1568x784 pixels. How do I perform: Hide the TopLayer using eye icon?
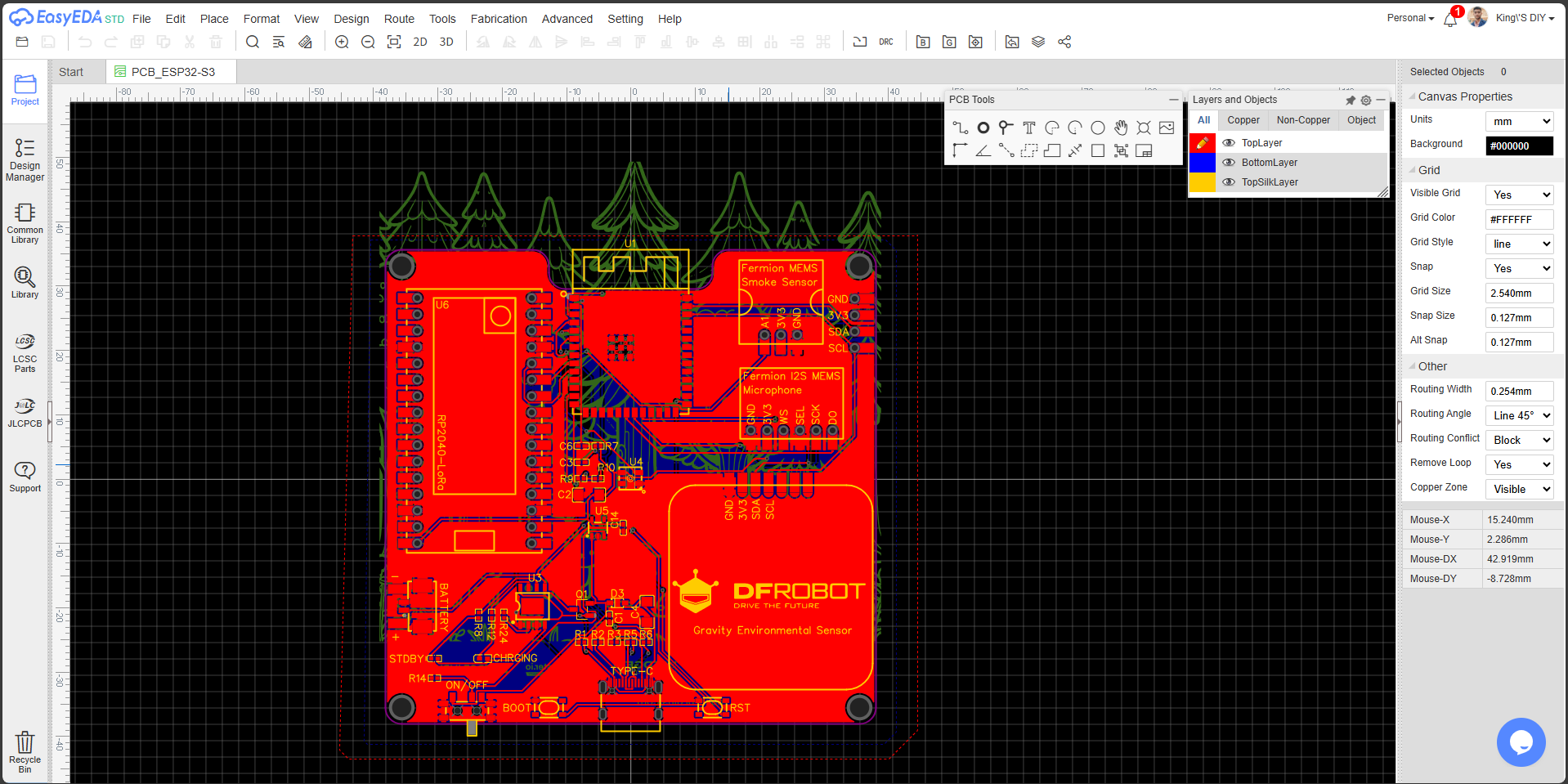1229,143
